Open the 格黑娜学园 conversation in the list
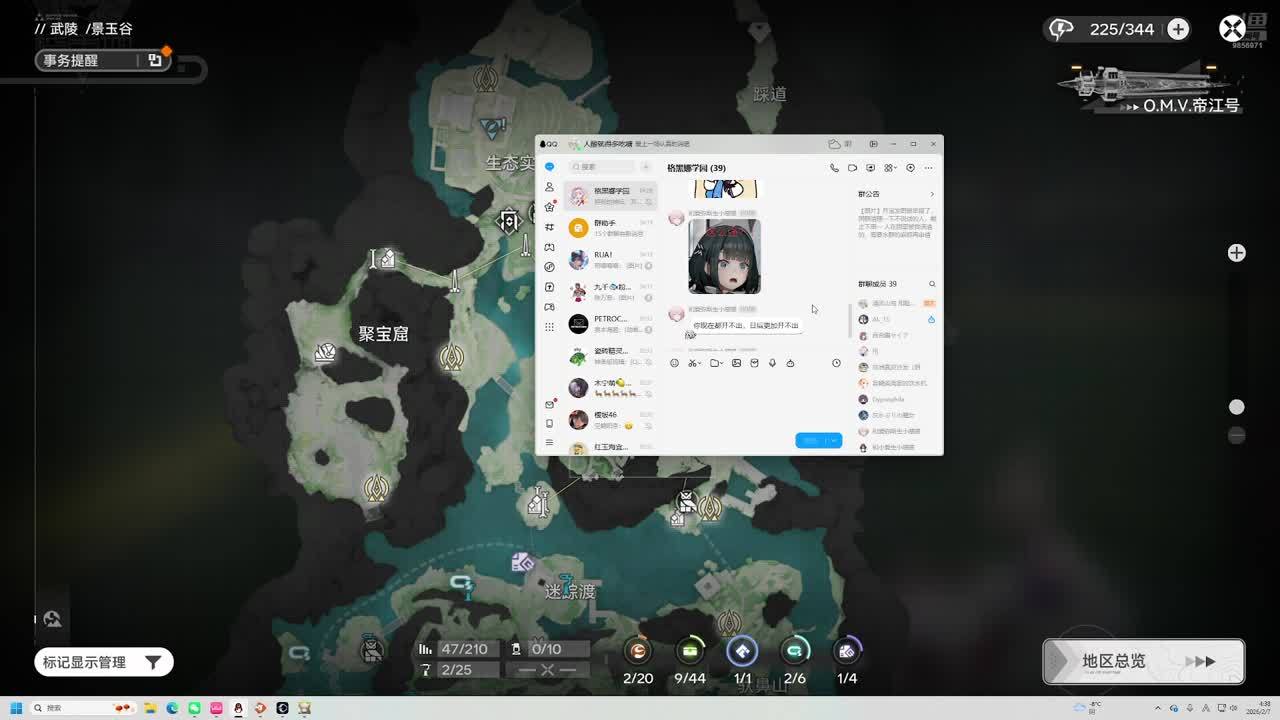This screenshot has height=720, width=1280. (610, 195)
